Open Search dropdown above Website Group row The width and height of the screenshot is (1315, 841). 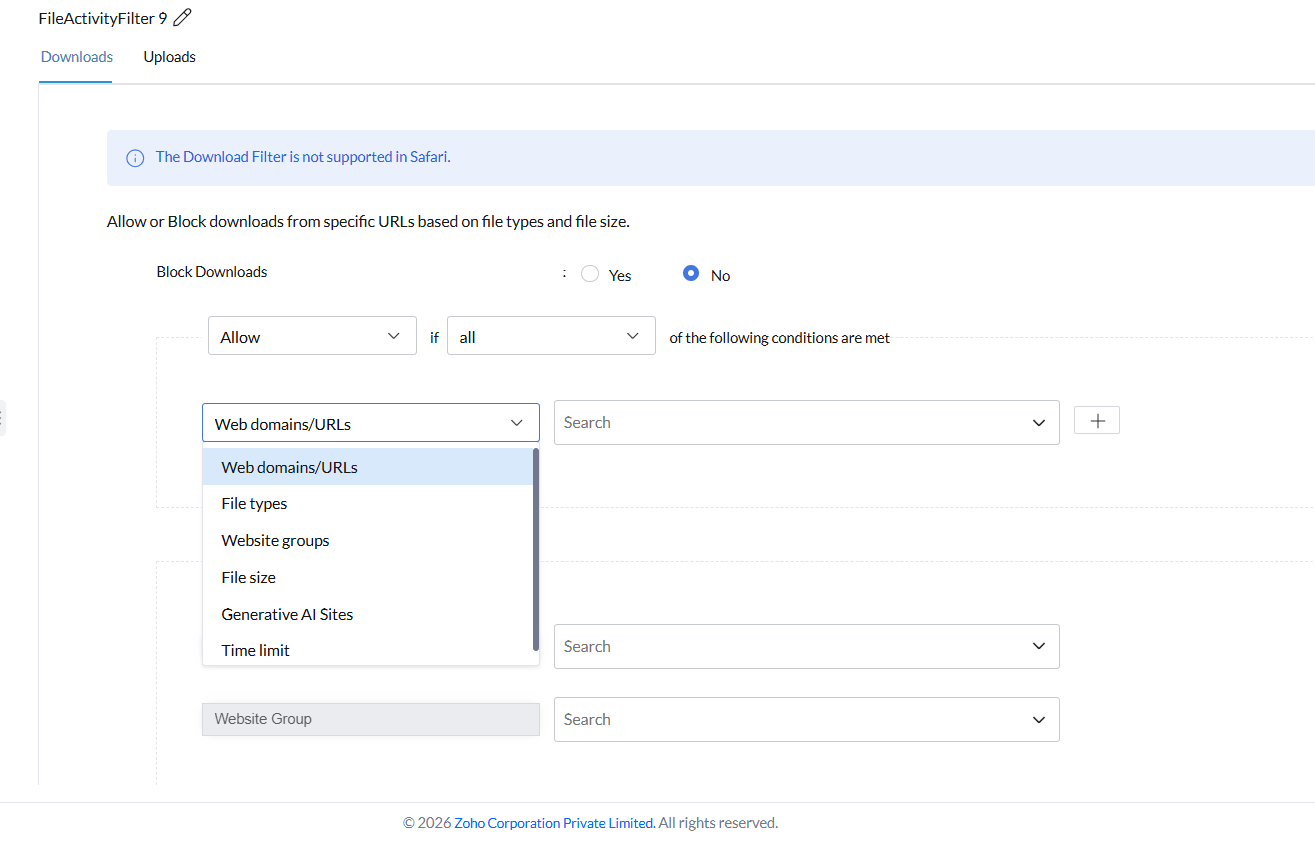tap(806, 646)
